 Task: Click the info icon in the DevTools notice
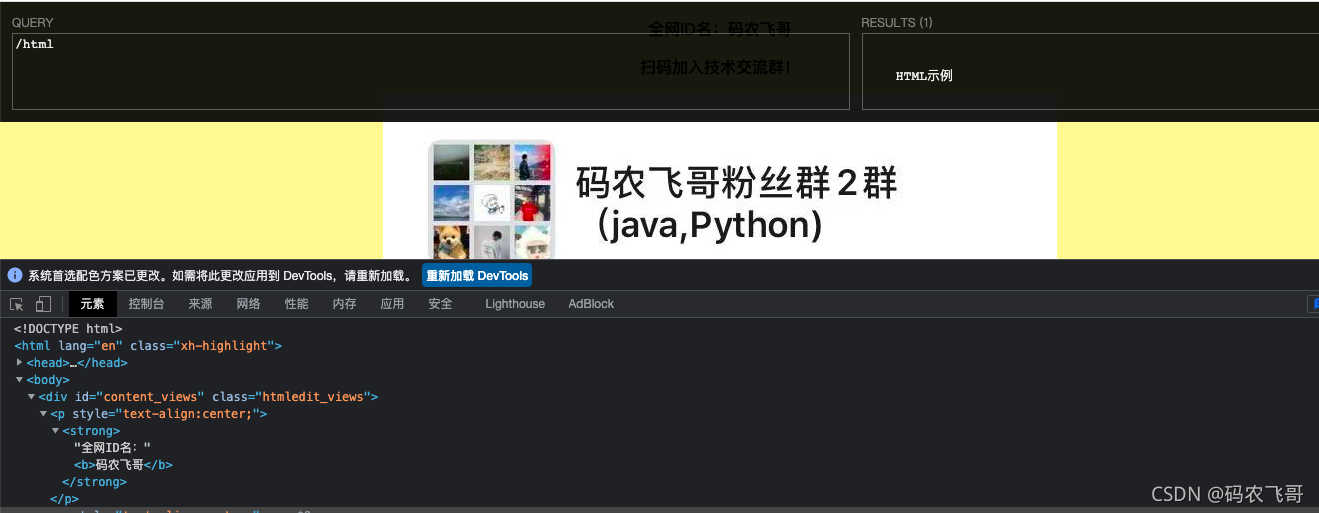click(x=15, y=275)
